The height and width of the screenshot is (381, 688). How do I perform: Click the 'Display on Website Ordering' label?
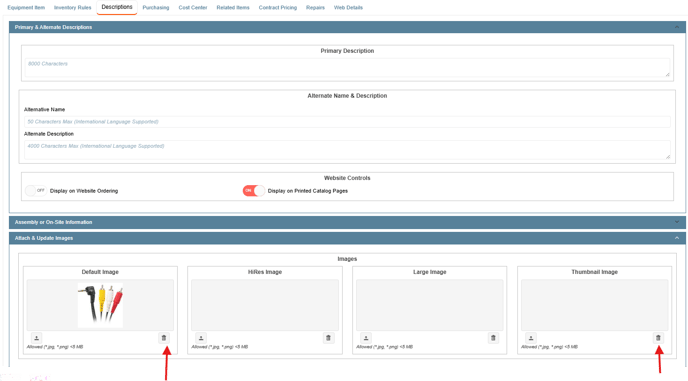click(x=84, y=191)
